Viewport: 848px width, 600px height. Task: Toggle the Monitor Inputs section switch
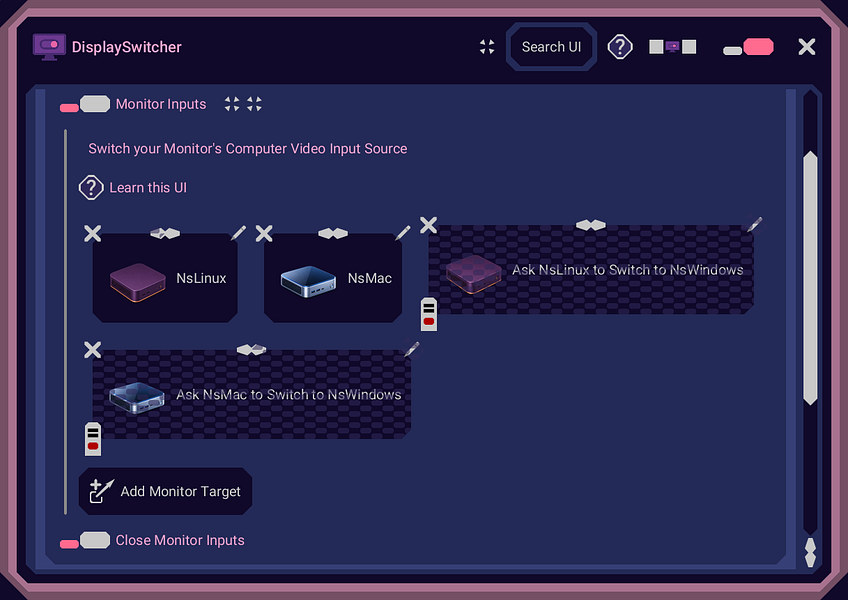85,104
